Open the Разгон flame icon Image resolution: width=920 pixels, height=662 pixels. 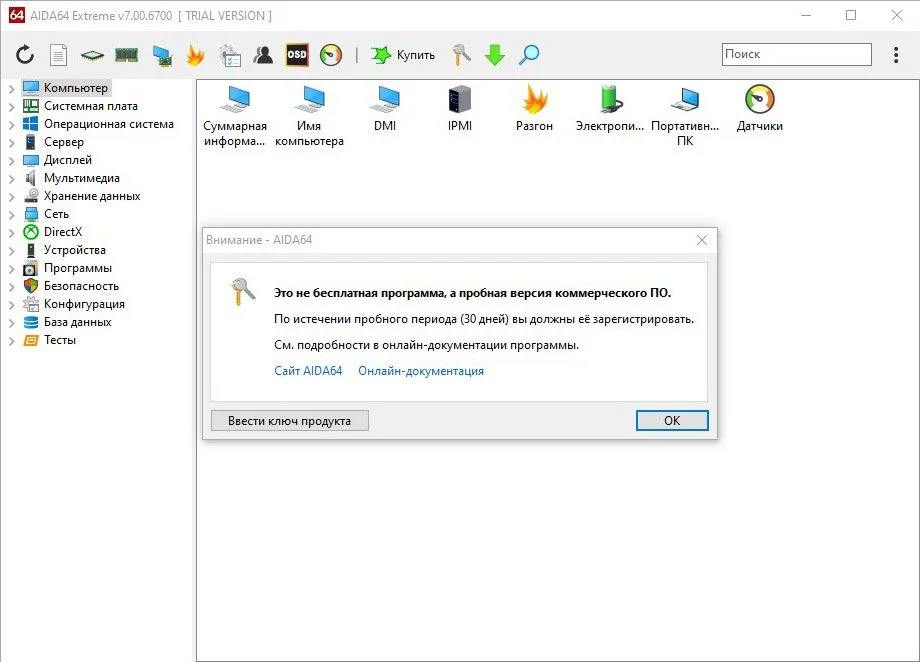pos(535,109)
